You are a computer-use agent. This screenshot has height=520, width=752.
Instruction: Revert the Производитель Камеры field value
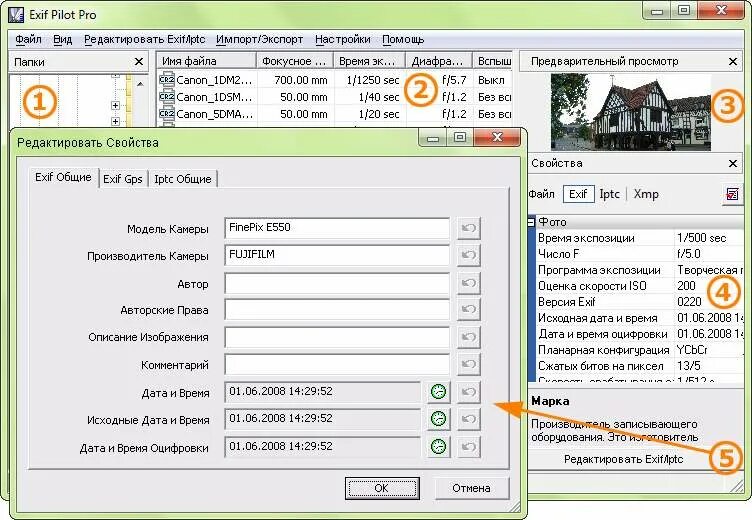point(468,255)
